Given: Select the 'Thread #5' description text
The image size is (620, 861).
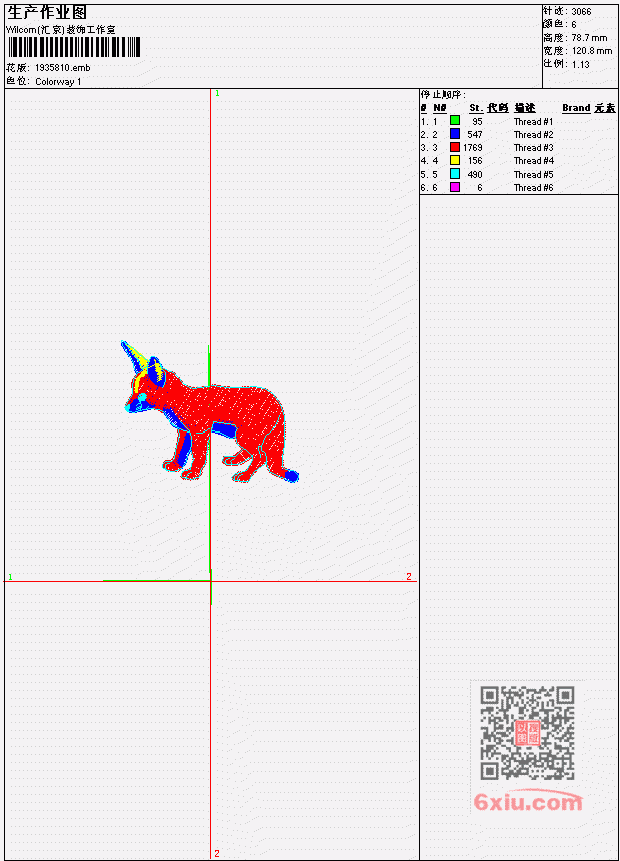Looking at the screenshot, I should pyautogui.click(x=533, y=175).
